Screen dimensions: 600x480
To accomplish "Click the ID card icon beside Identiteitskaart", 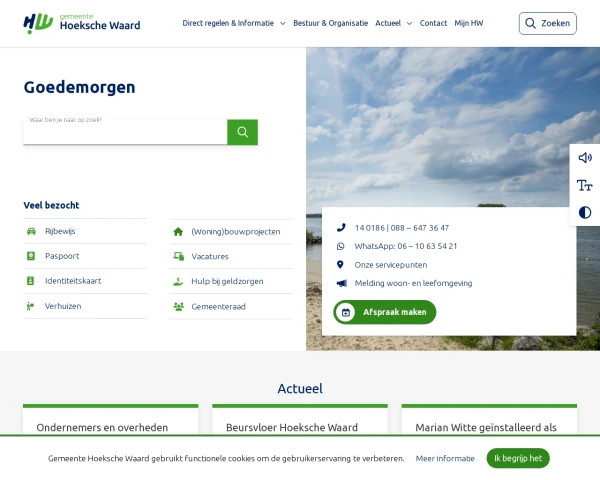I will [31, 281].
